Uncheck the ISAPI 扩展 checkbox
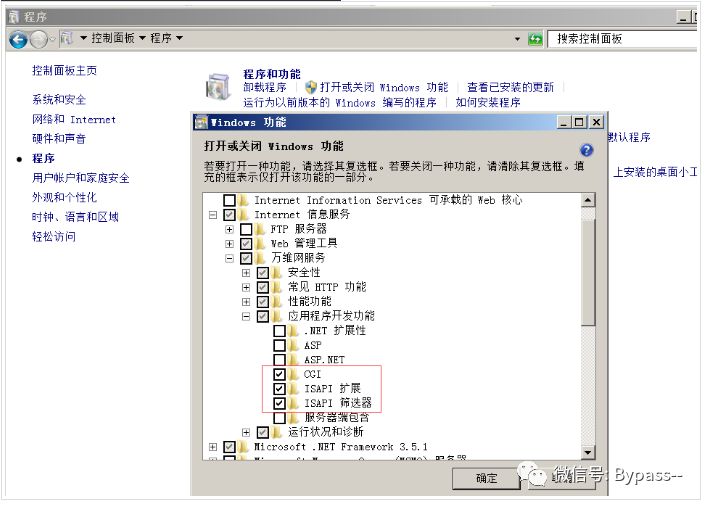This screenshot has width=705, height=507. tap(279, 388)
